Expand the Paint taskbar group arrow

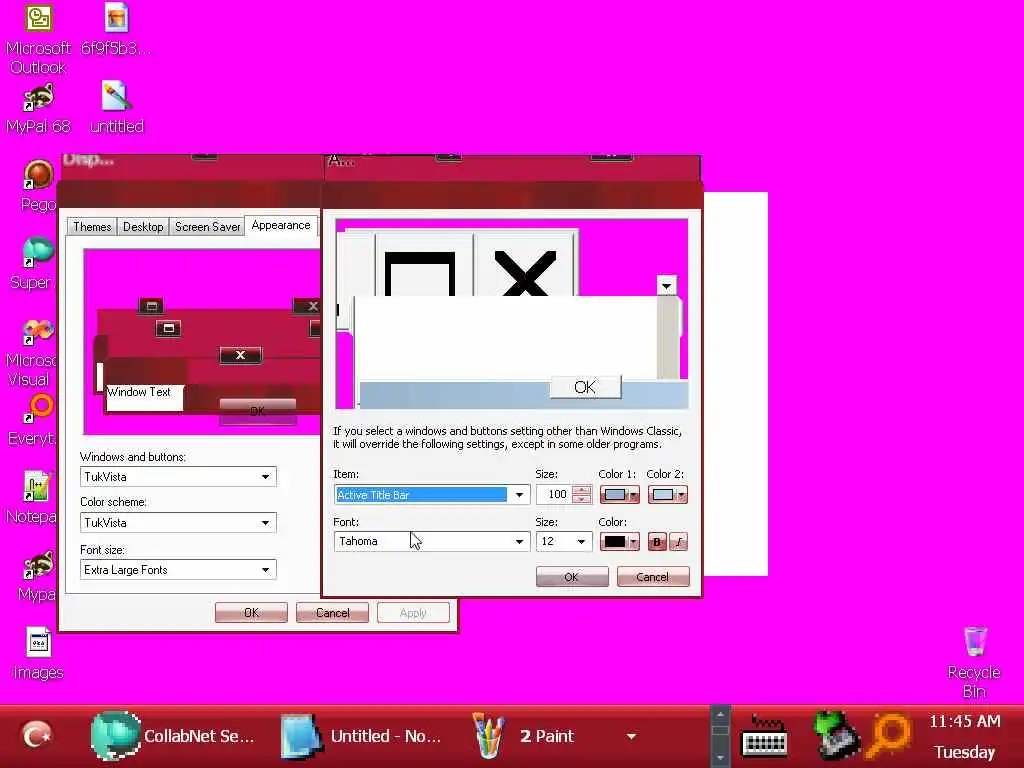point(631,737)
